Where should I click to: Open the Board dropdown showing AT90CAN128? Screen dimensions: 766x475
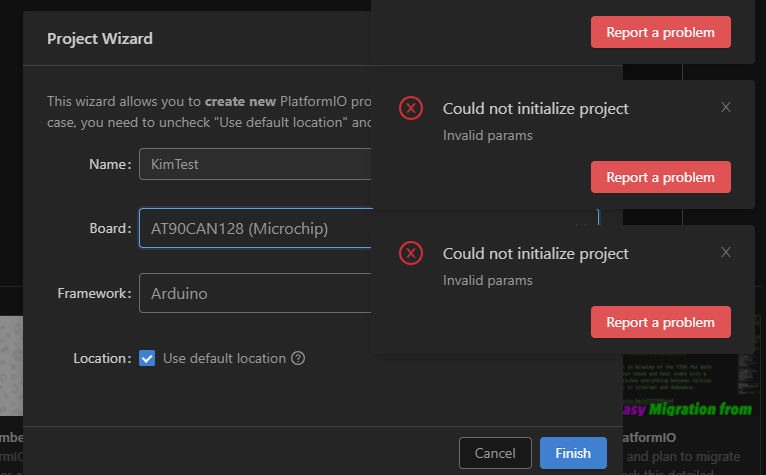[x=255, y=228]
